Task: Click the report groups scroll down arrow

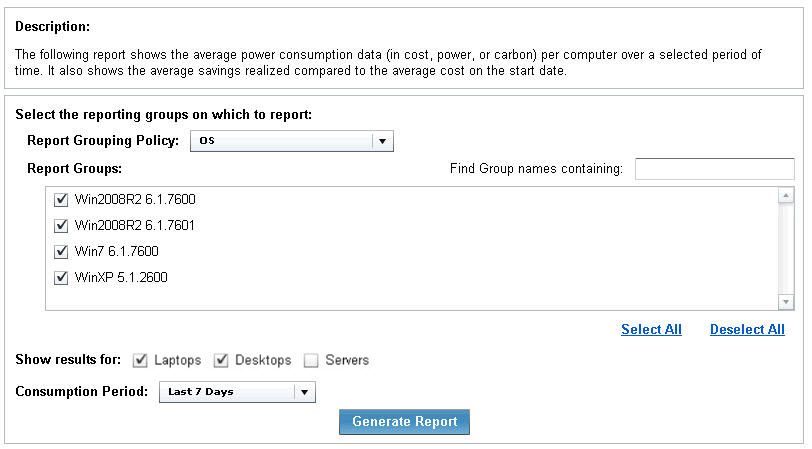Action: click(x=785, y=303)
